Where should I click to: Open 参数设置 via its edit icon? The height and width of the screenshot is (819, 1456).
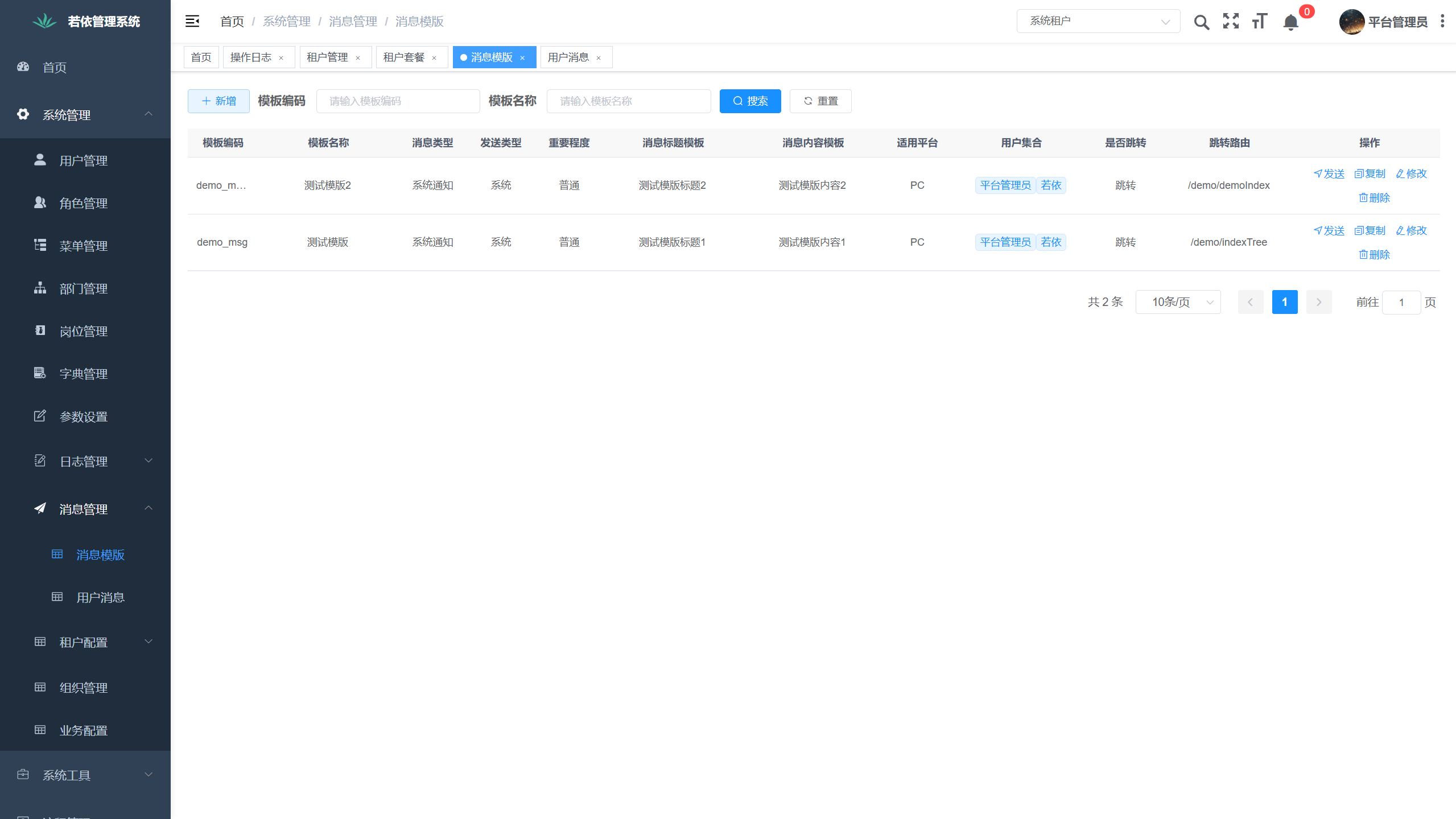tap(39, 416)
